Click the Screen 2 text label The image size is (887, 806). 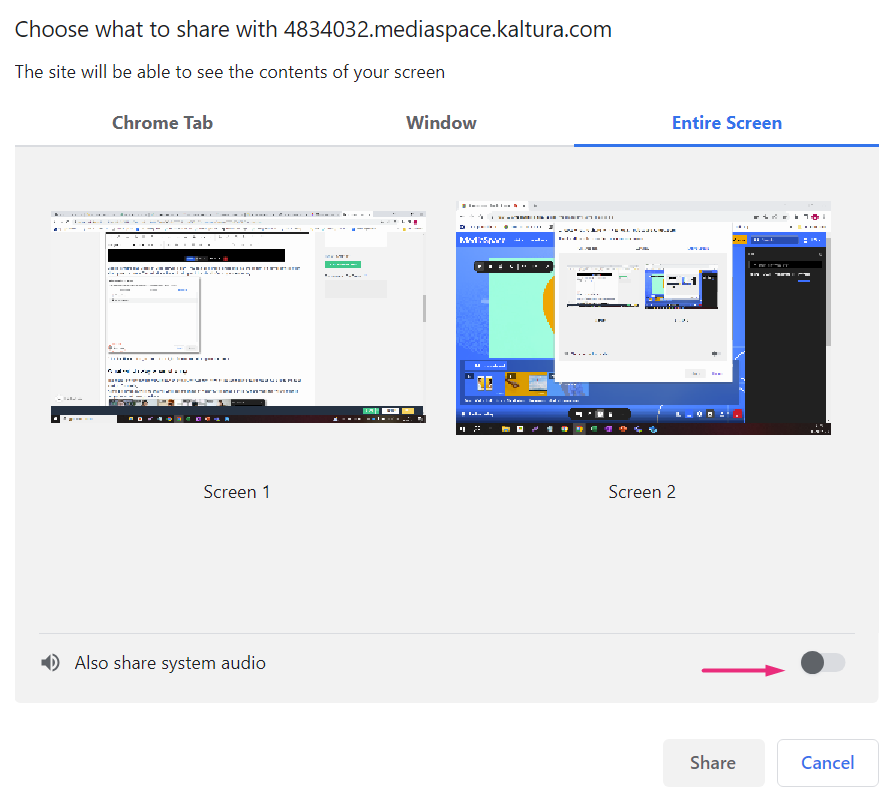[642, 492]
